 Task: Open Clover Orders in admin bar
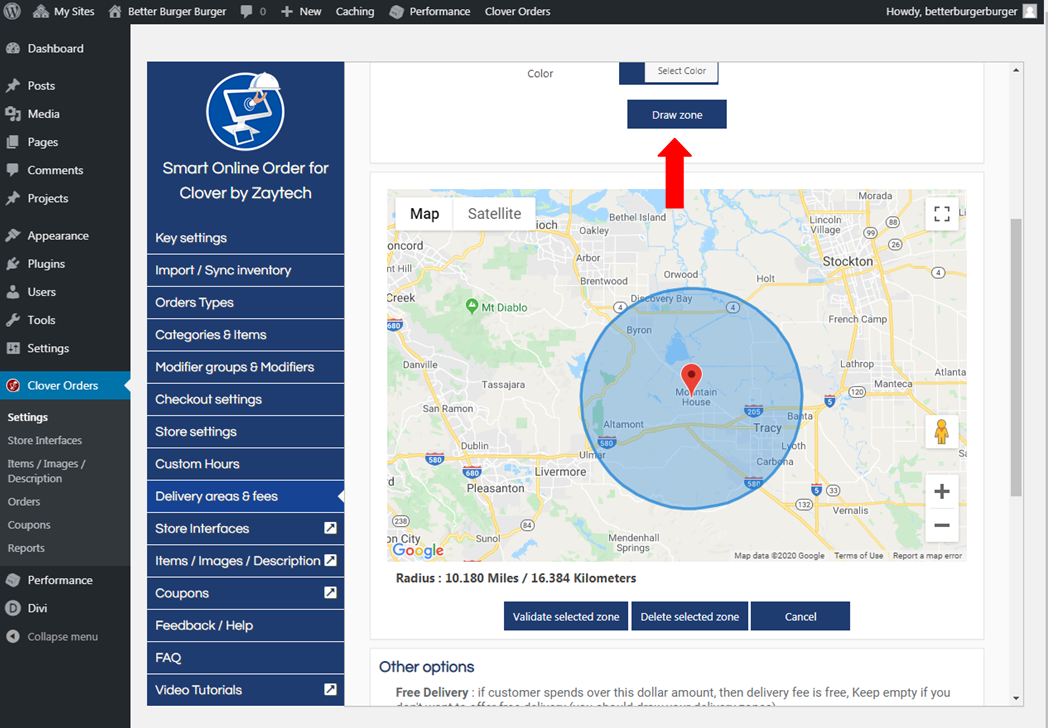tap(517, 11)
